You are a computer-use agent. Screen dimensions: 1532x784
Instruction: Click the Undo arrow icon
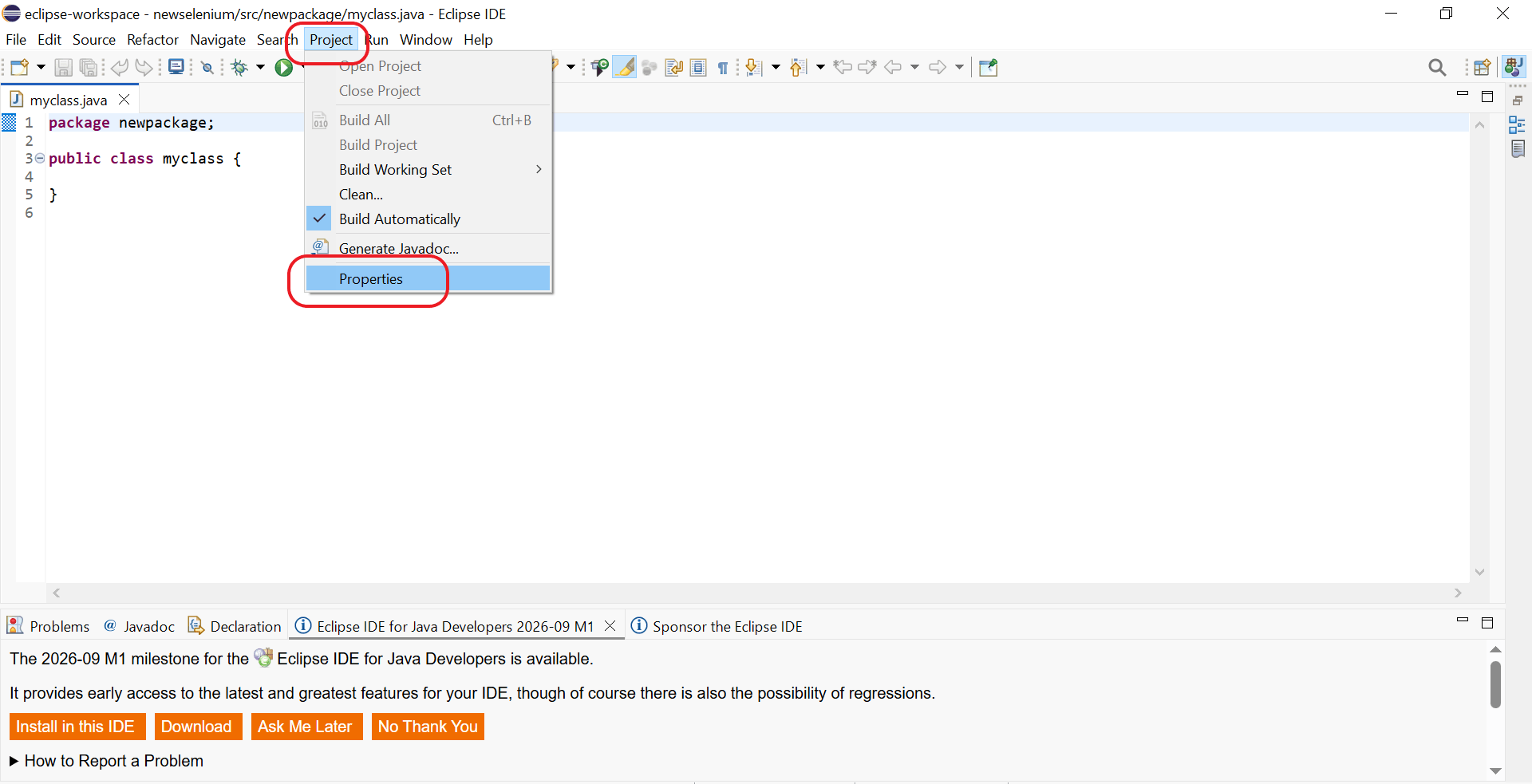tap(120, 68)
